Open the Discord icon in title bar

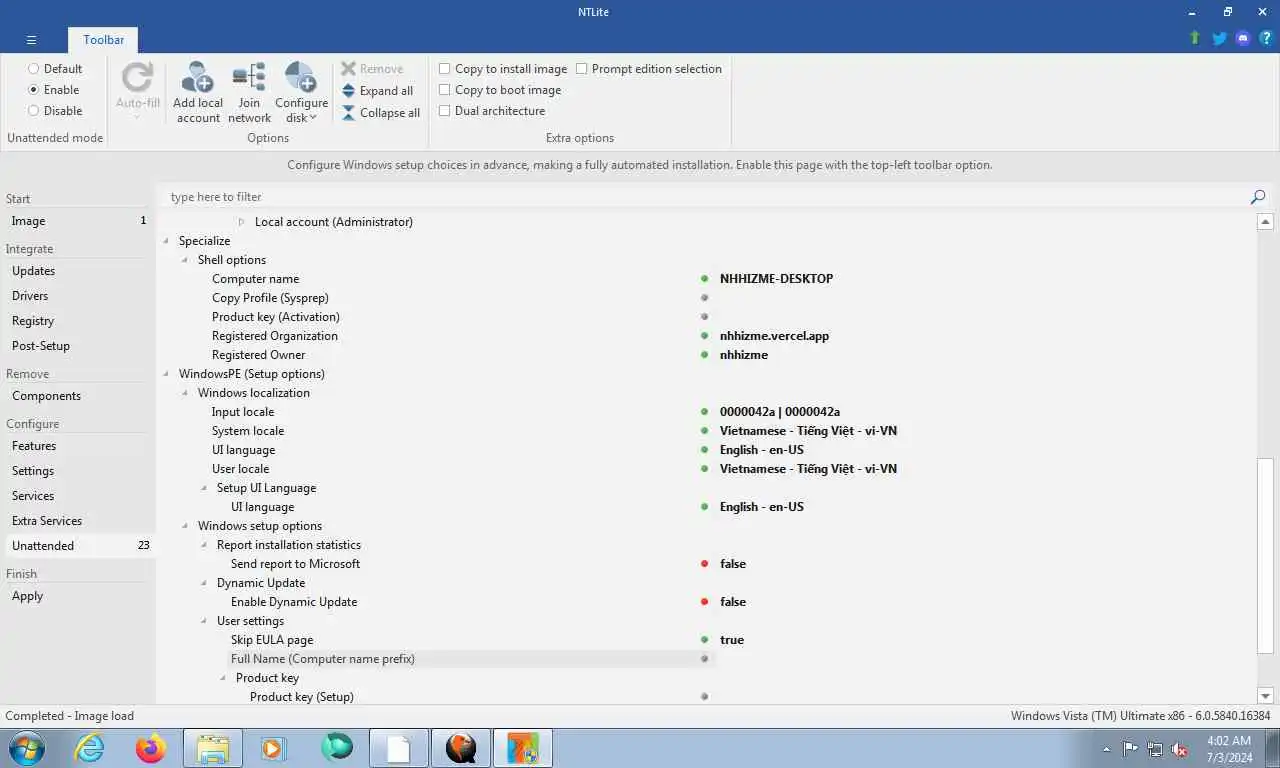point(1243,38)
